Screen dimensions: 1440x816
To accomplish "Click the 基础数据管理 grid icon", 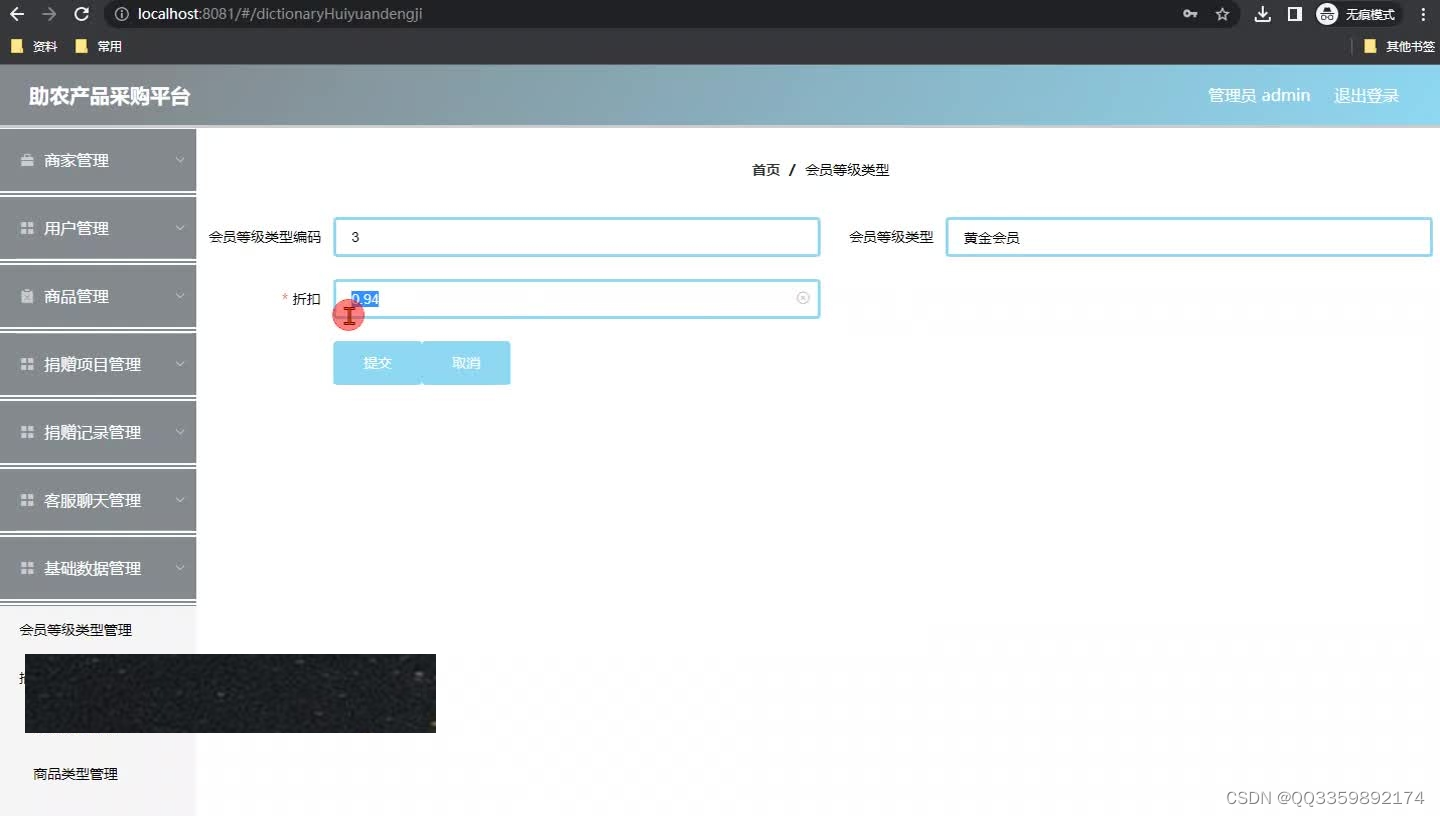I will coord(27,568).
